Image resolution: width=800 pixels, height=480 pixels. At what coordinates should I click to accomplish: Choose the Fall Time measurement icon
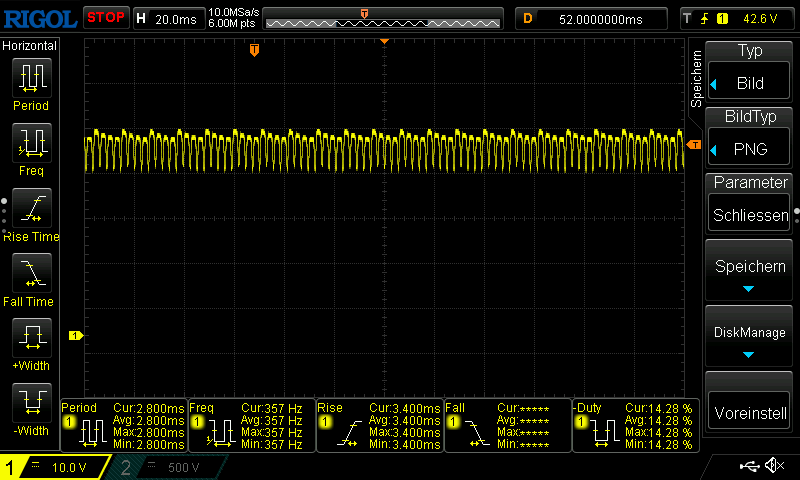point(30,272)
